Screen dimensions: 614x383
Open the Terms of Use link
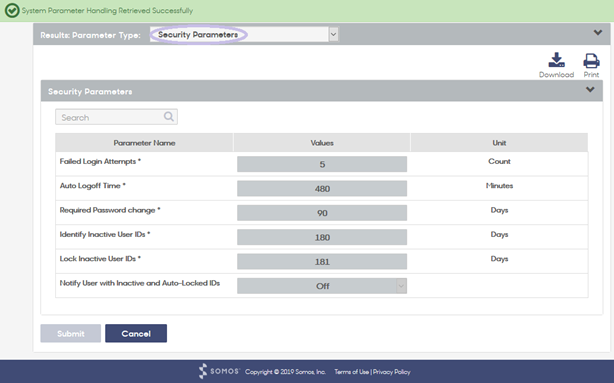tap(352, 372)
